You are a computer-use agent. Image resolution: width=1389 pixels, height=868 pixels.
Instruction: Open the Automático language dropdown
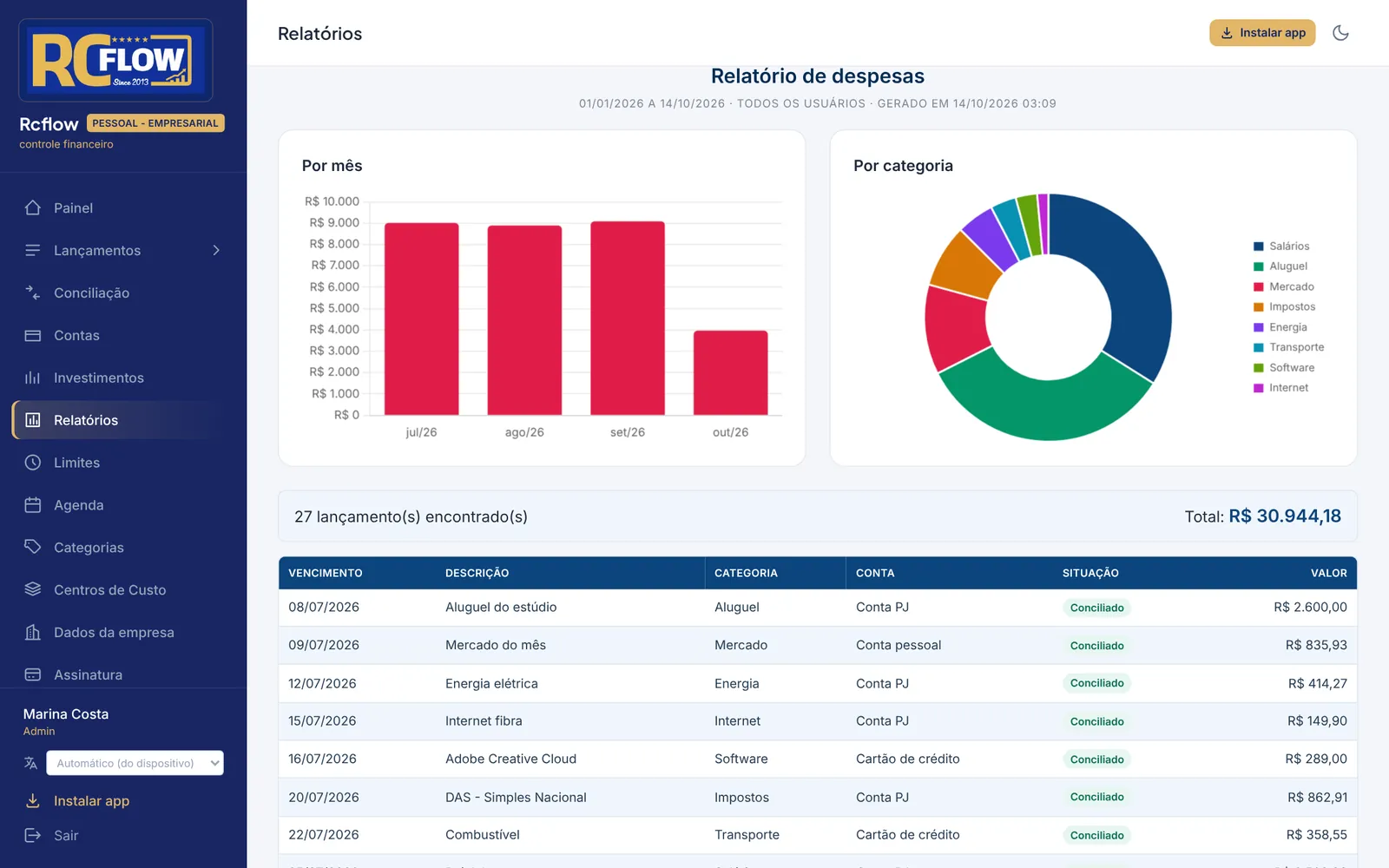pos(135,763)
